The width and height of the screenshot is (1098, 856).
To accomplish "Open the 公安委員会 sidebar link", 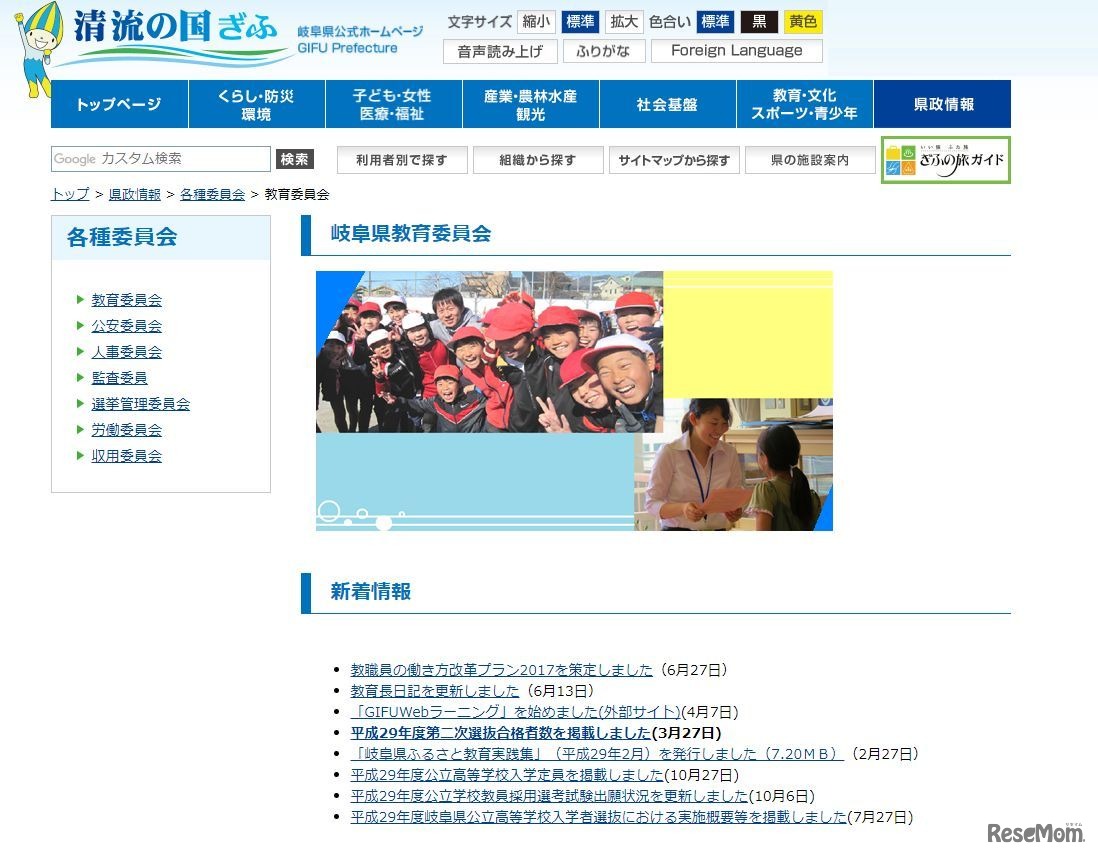I will (x=126, y=325).
